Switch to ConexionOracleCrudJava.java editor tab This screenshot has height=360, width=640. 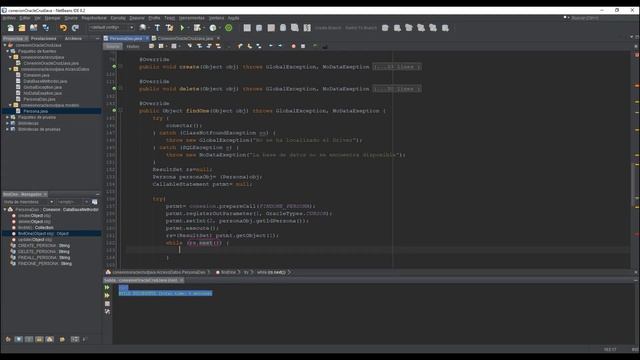point(185,38)
